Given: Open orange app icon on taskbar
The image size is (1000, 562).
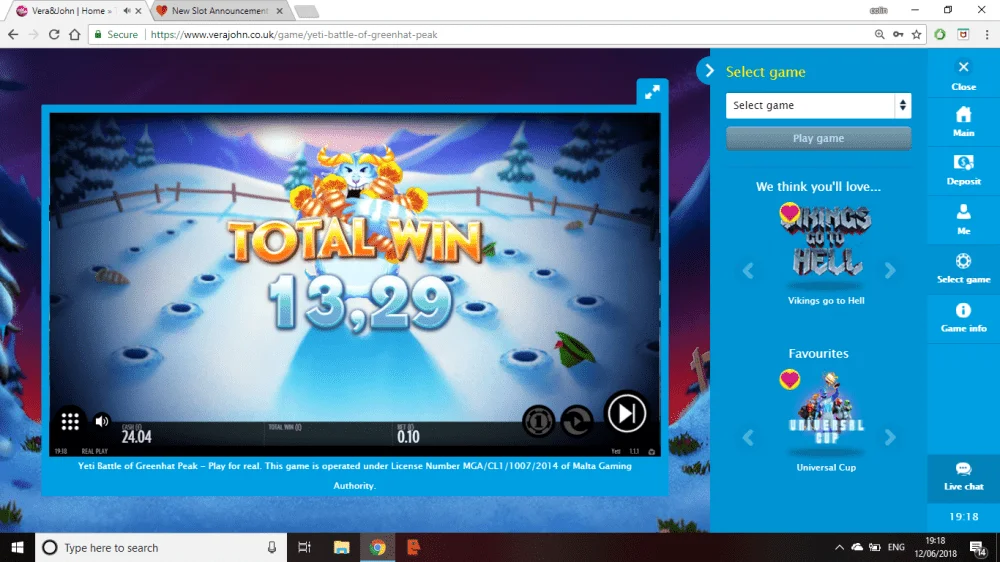Looking at the screenshot, I should coord(413,547).
